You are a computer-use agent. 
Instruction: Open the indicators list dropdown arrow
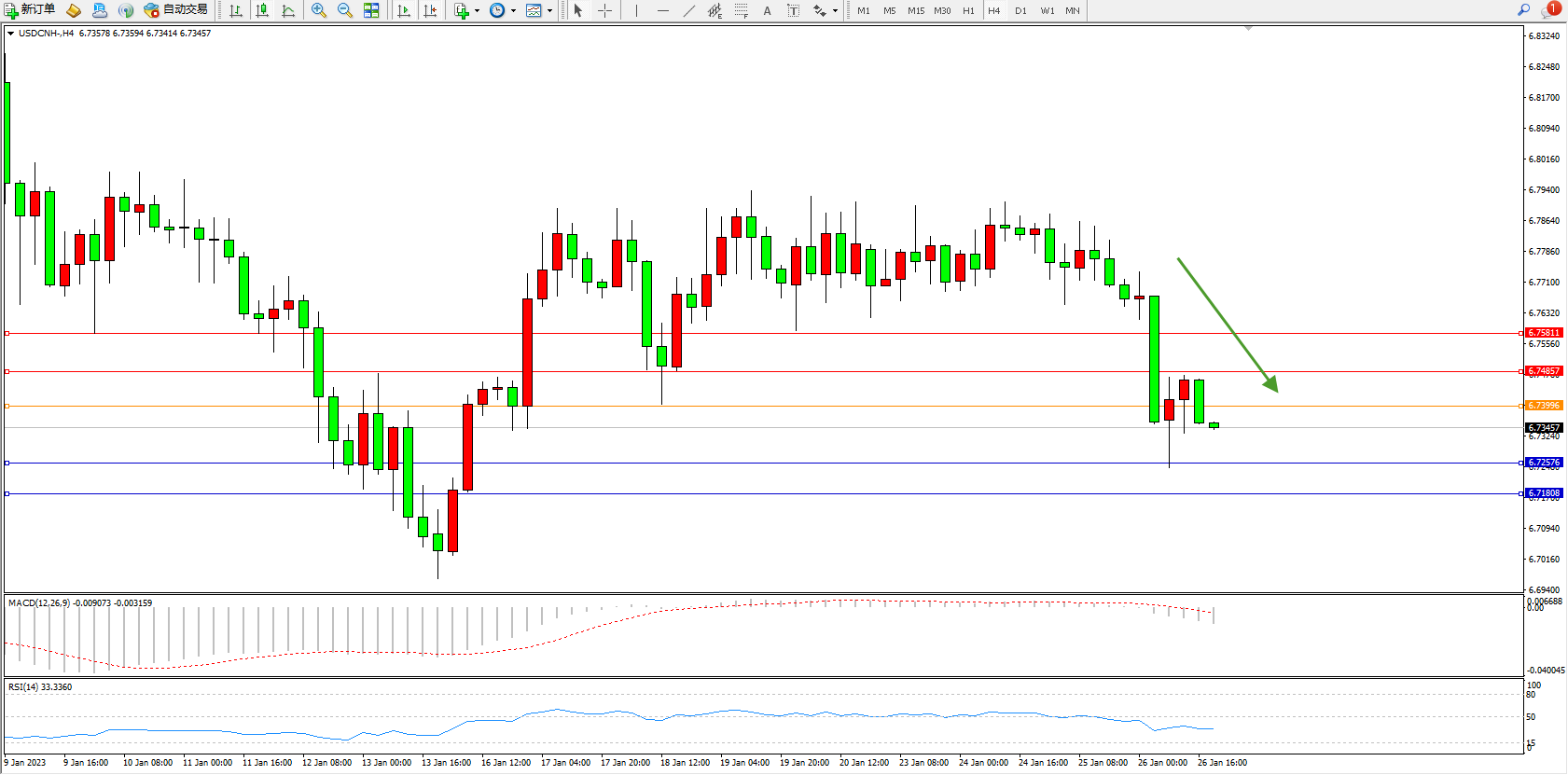tap(477, 11)
